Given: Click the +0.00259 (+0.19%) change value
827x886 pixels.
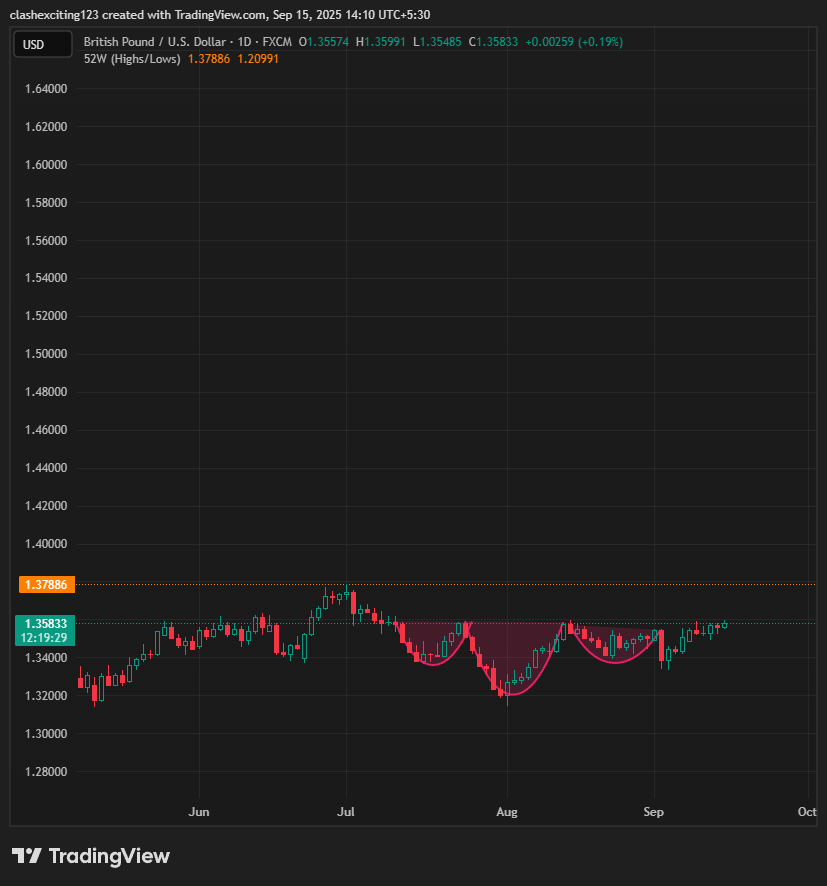Looking at the screenshot, I should pyautogui.click(x=573, y=43).
